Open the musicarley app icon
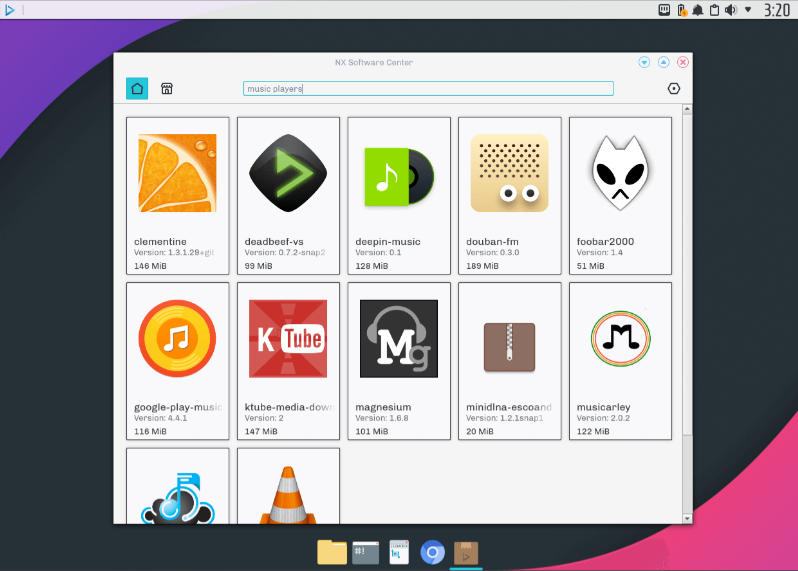 pos(620,338)
